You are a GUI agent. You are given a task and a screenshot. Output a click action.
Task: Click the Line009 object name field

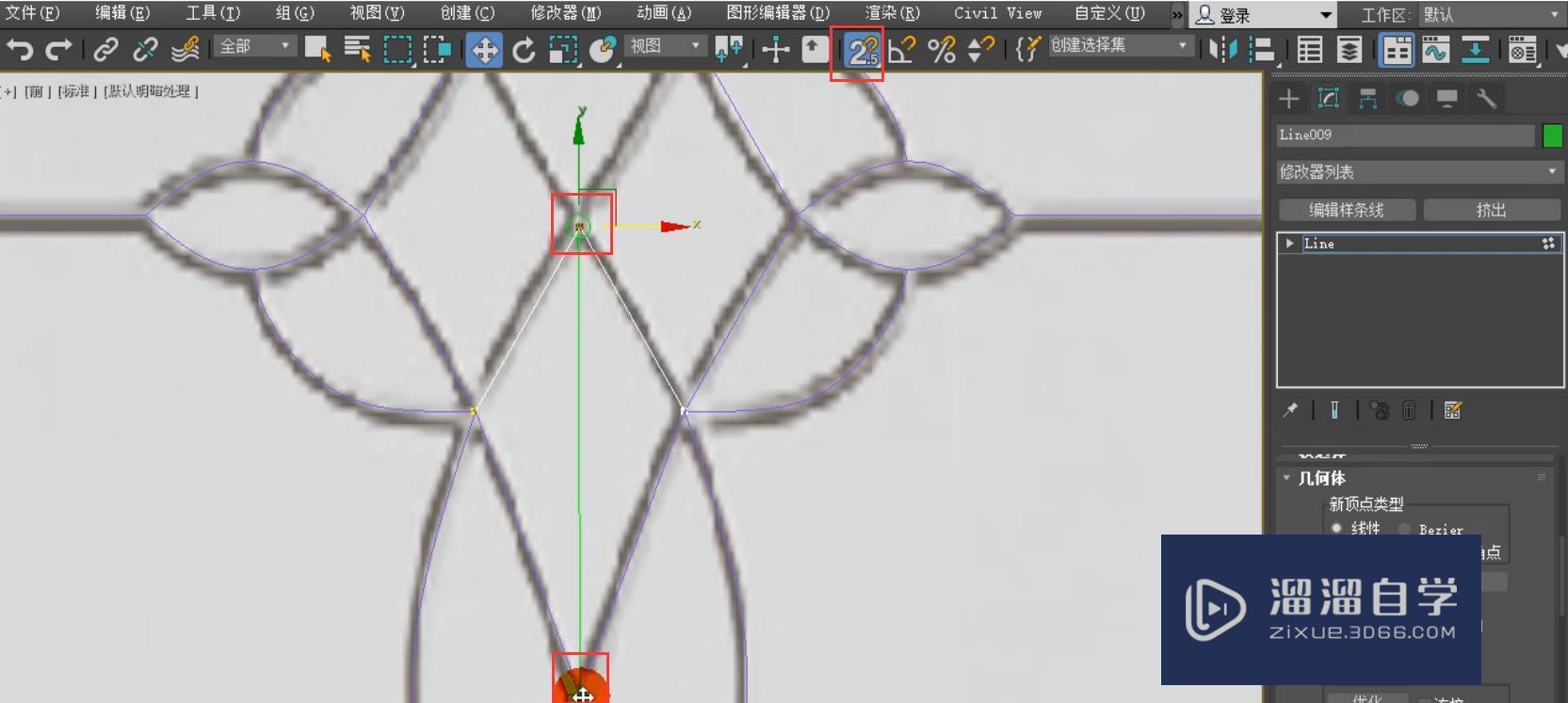(1405, 136)
